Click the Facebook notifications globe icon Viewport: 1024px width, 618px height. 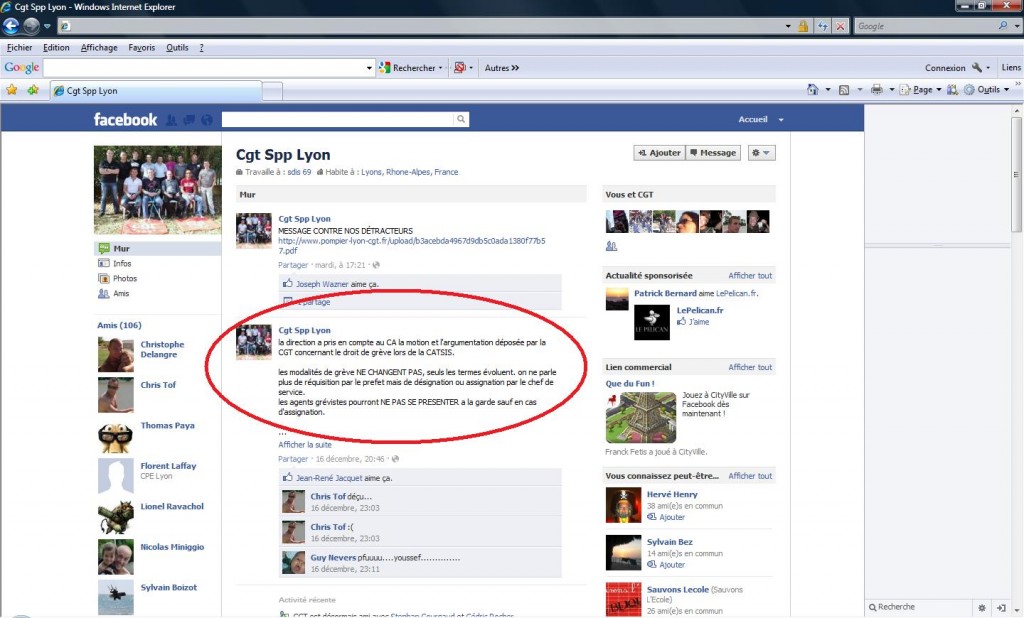point(206,120)
